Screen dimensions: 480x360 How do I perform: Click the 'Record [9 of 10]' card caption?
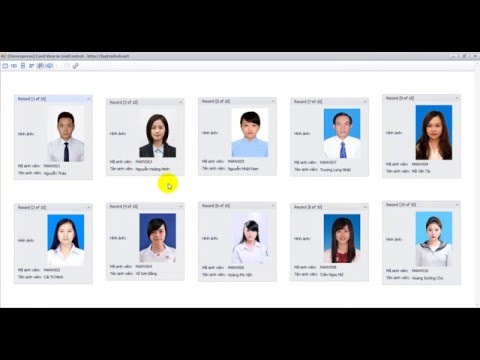point(400,98)
